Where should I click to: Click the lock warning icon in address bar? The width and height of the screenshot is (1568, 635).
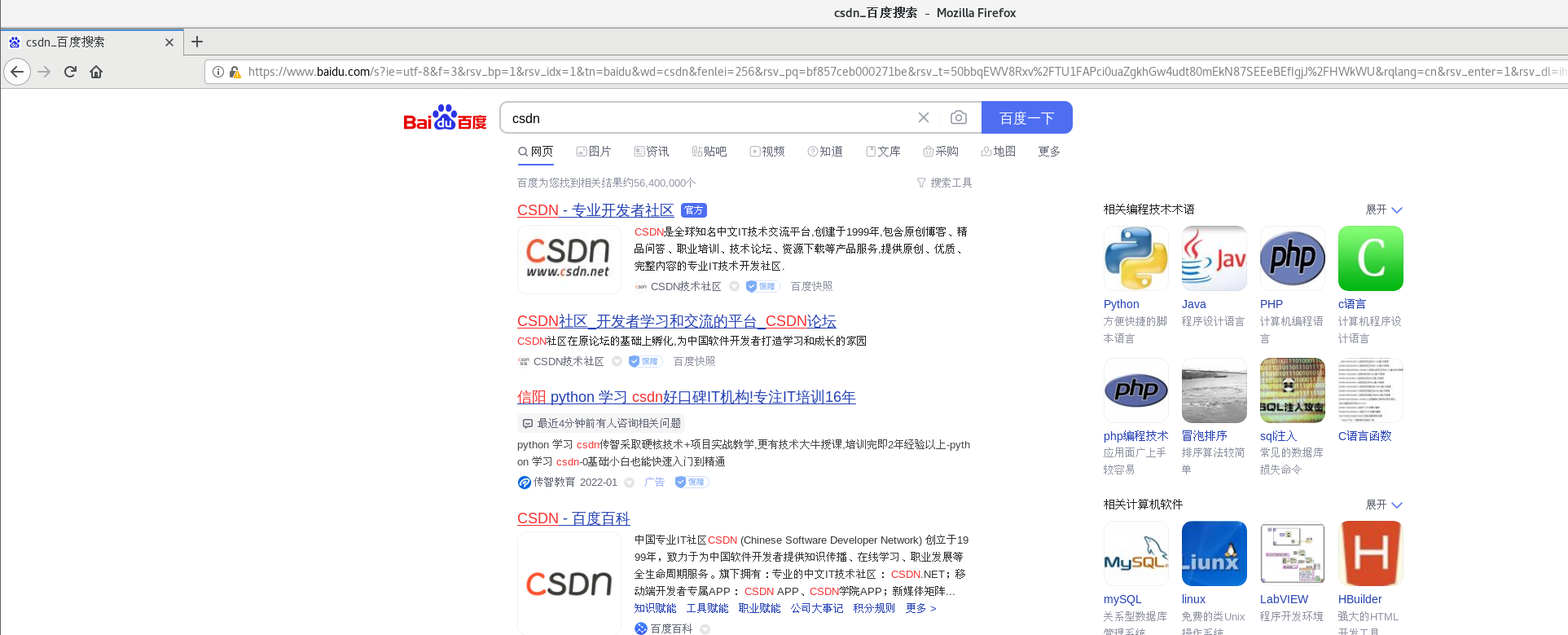235,72
